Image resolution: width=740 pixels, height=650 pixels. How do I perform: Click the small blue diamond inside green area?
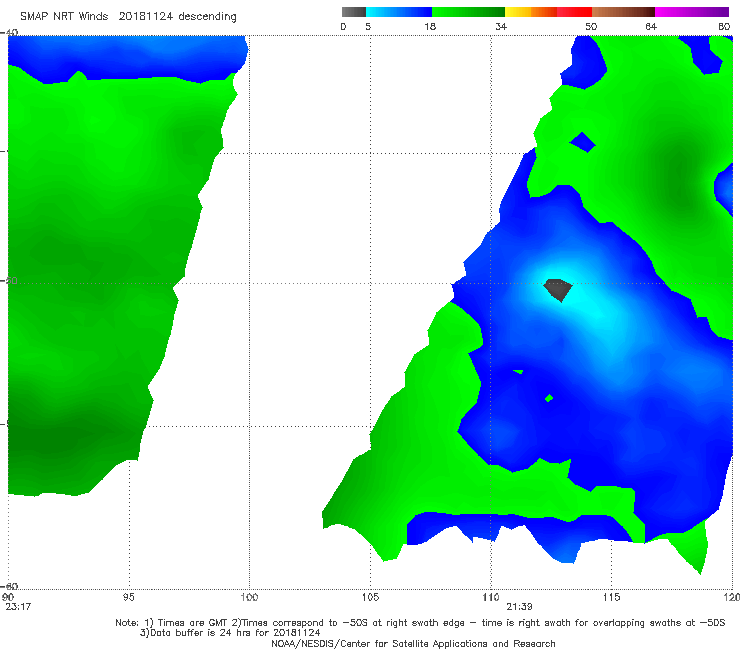click(x=583, y=142)
